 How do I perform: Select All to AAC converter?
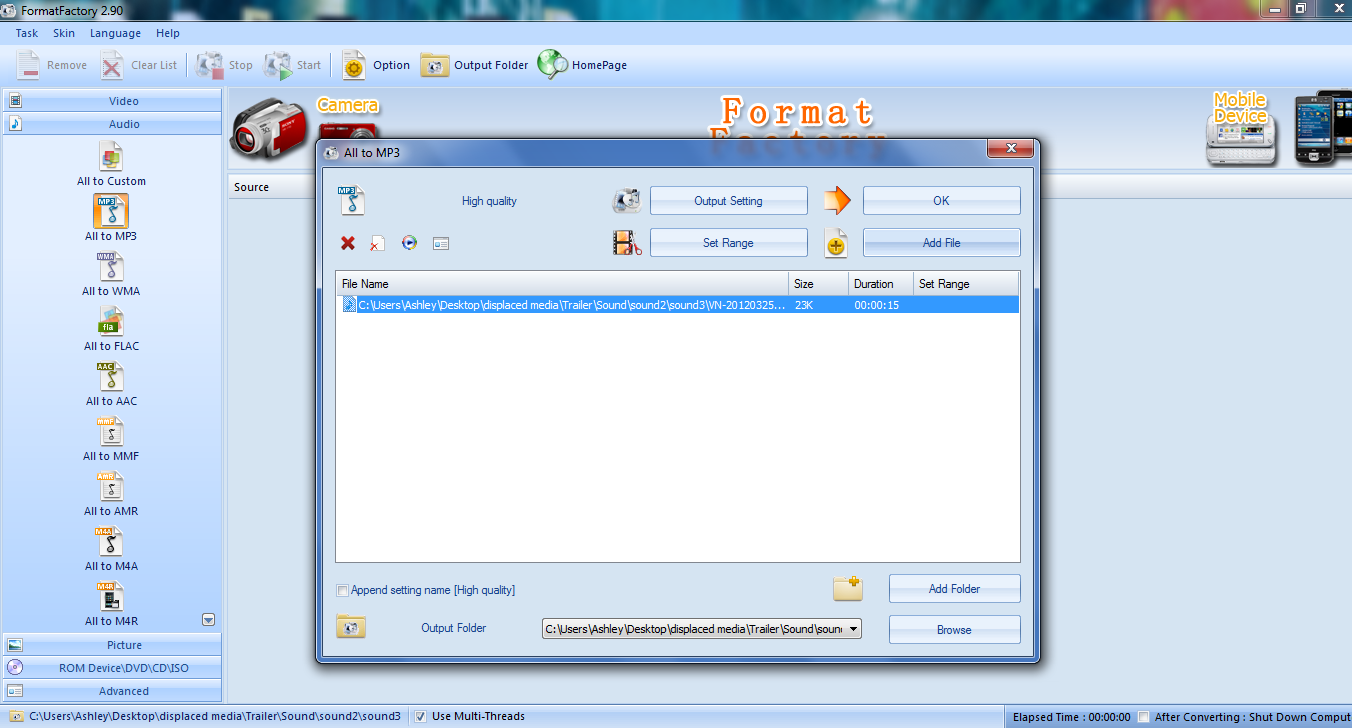111,384
